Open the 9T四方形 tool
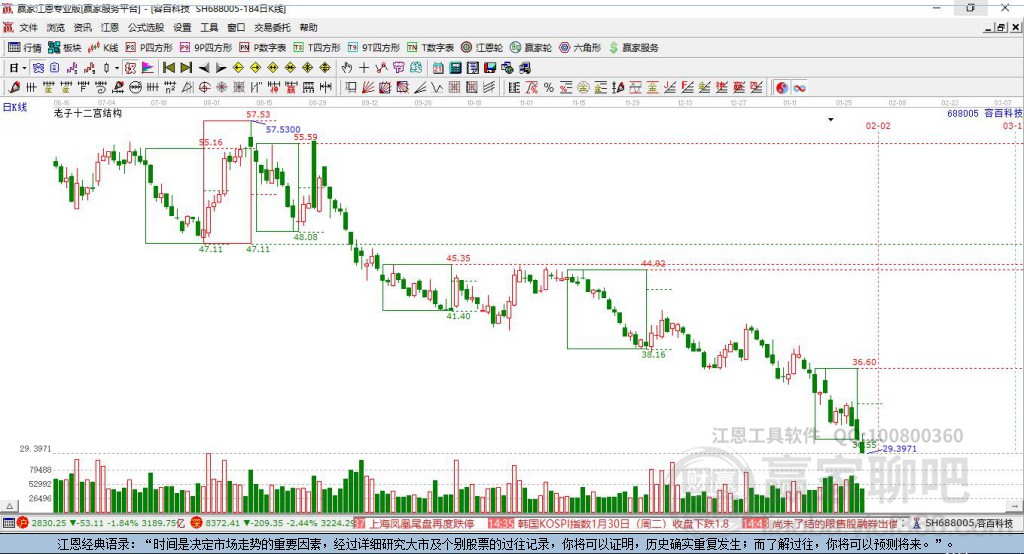This screenshot has height=554, width=1024. 374,48
